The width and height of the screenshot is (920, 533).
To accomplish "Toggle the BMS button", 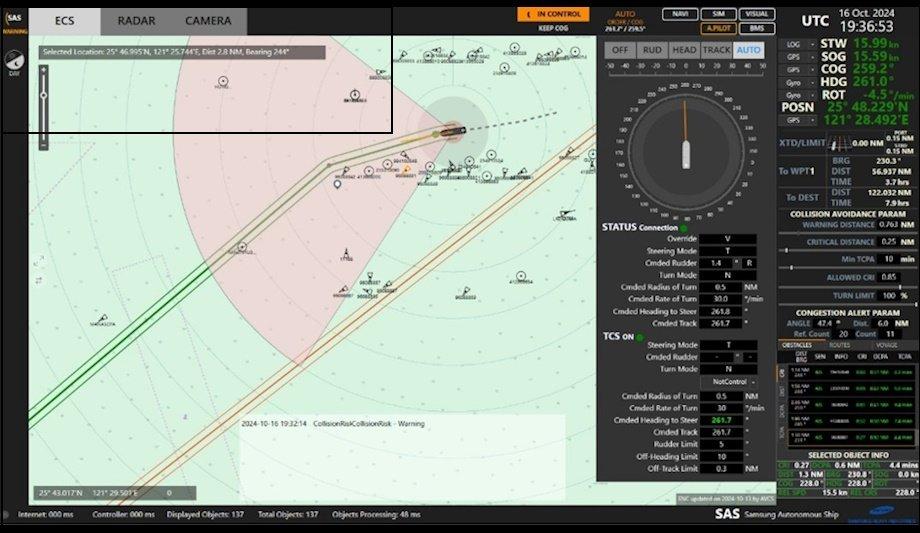I will (x=757, y=28).
